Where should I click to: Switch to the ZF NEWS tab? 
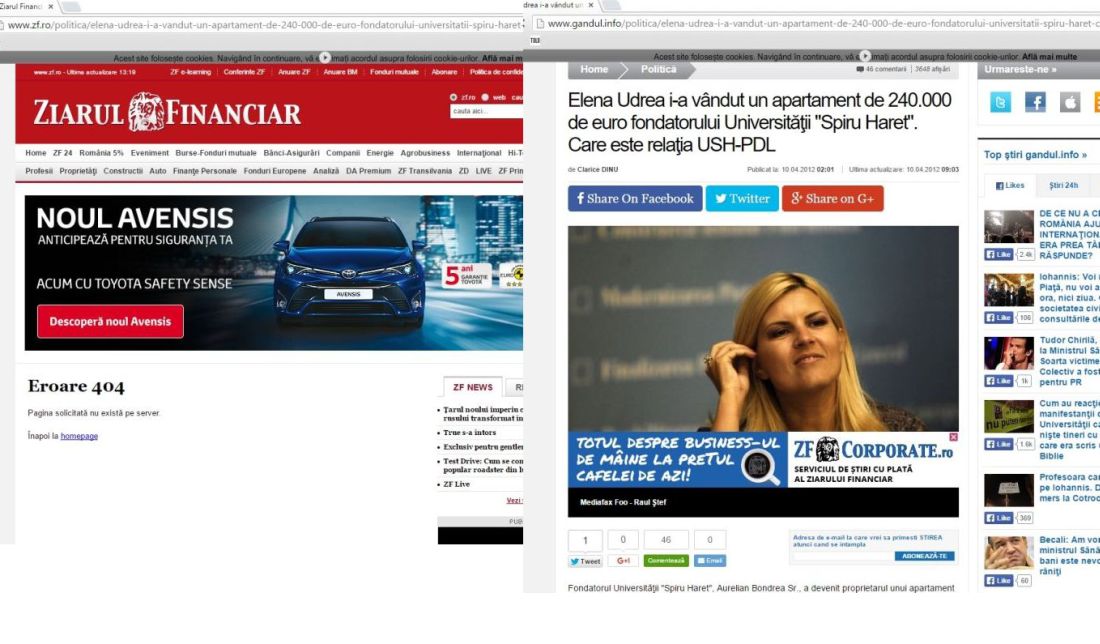472,387
